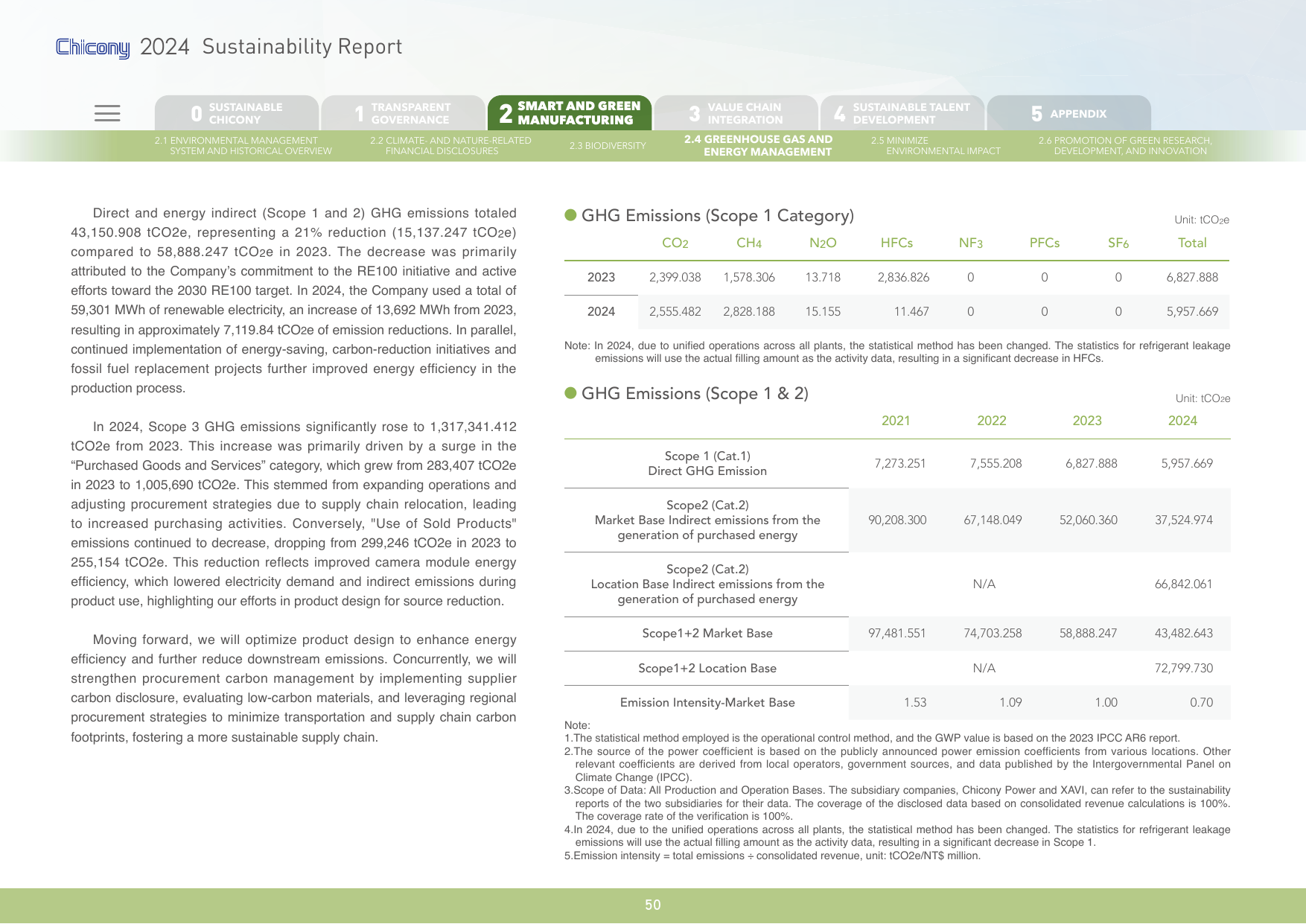Click the Scope 1 (Cat.1) Direct GHG Emission row label
This screenshot has height=924, width=1306.
(x=707, y=464)
